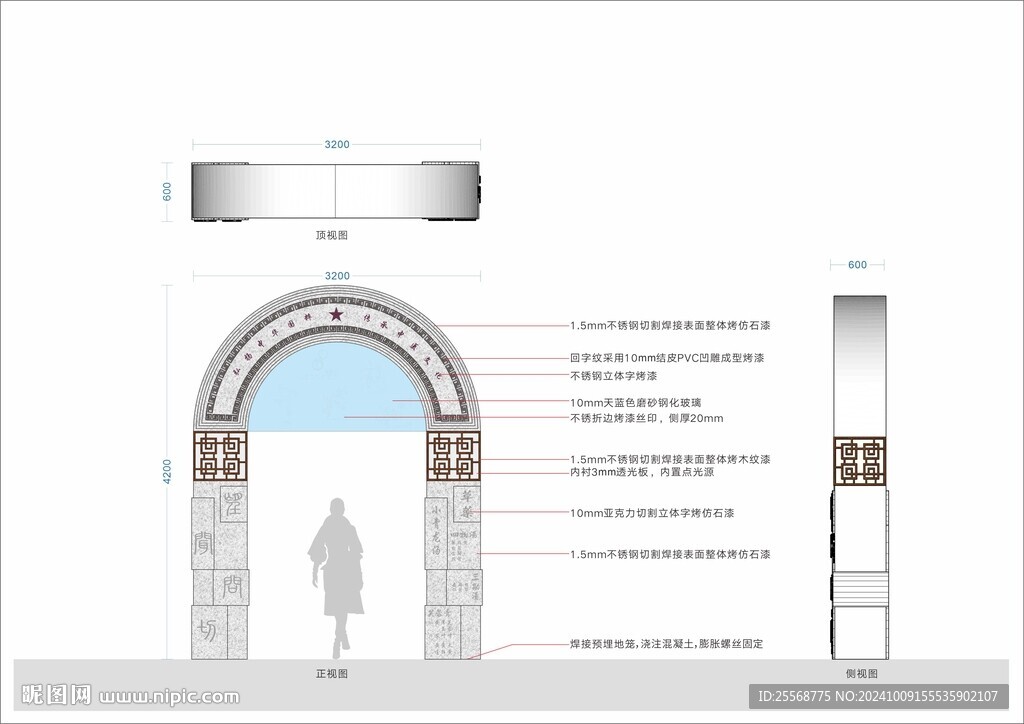Click the lattice panel in the side view
This screenshot has height=724, width=1024.
(x=859, y=462)
